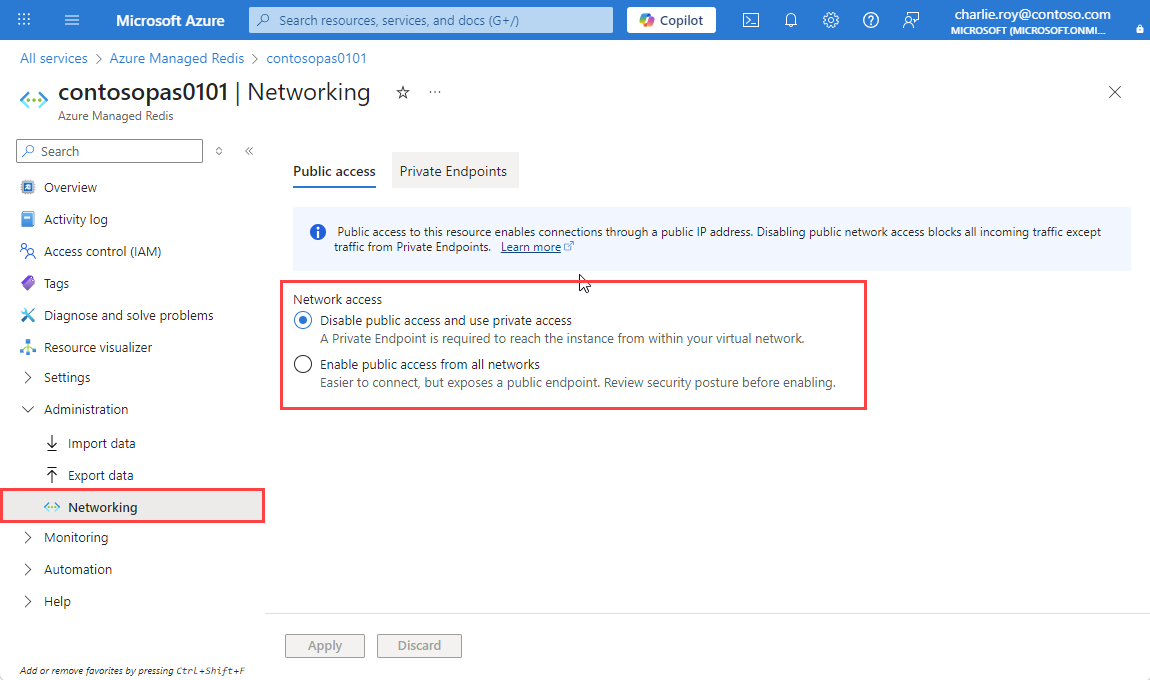Favorite the resource with star icon
The width and height of the screenshot is (1150, 680).
coord(403,92)
